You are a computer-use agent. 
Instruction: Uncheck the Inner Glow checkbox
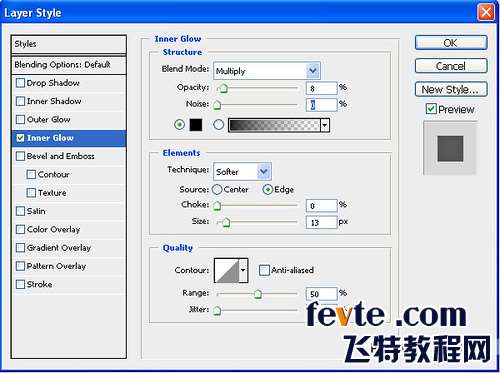[20, 138]
